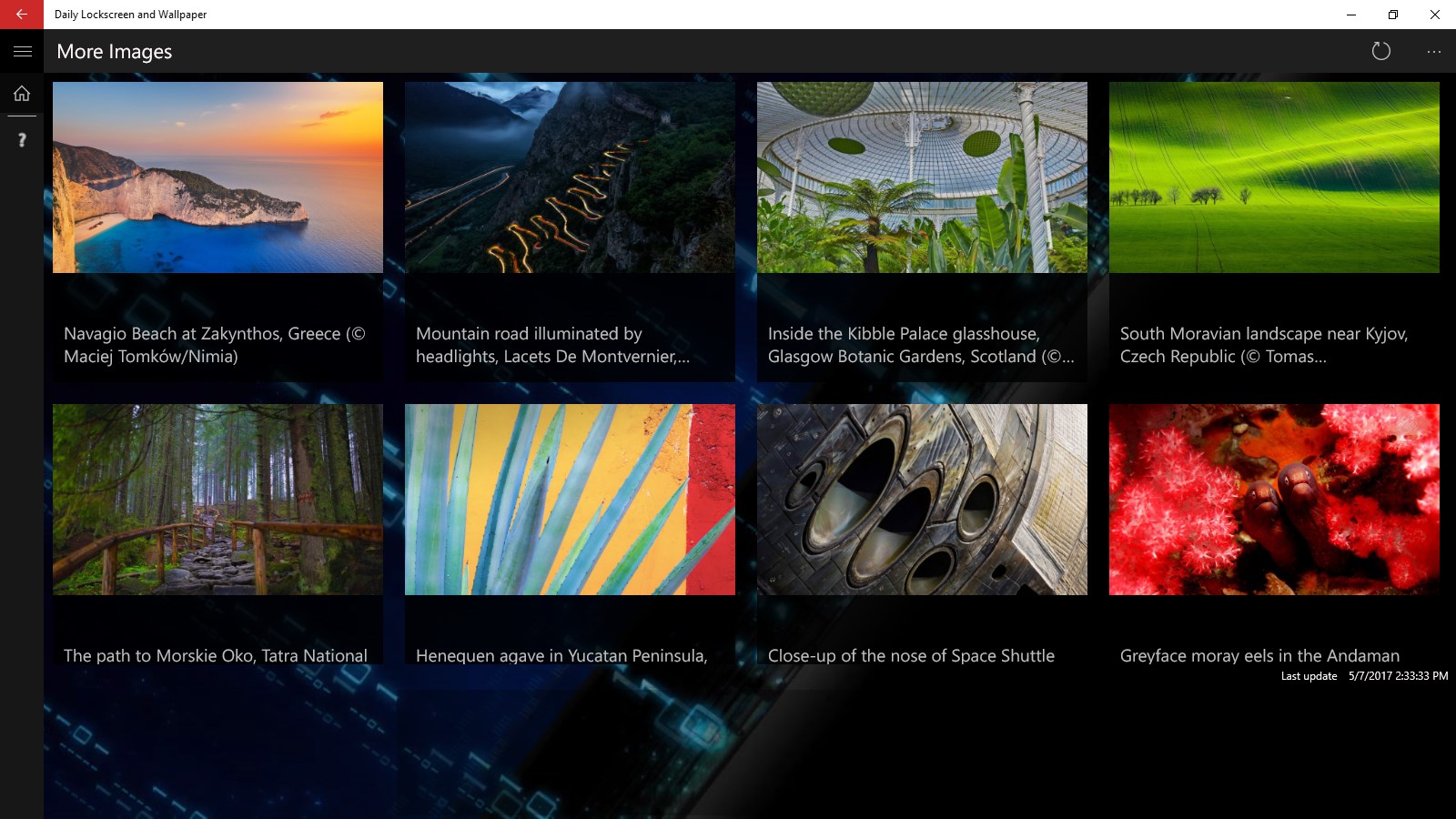Click the 5/7/2017 2:33:33 PM timestamp
The height and width of the screenshot is (819, 1456).
click(x=1398, y=676)
